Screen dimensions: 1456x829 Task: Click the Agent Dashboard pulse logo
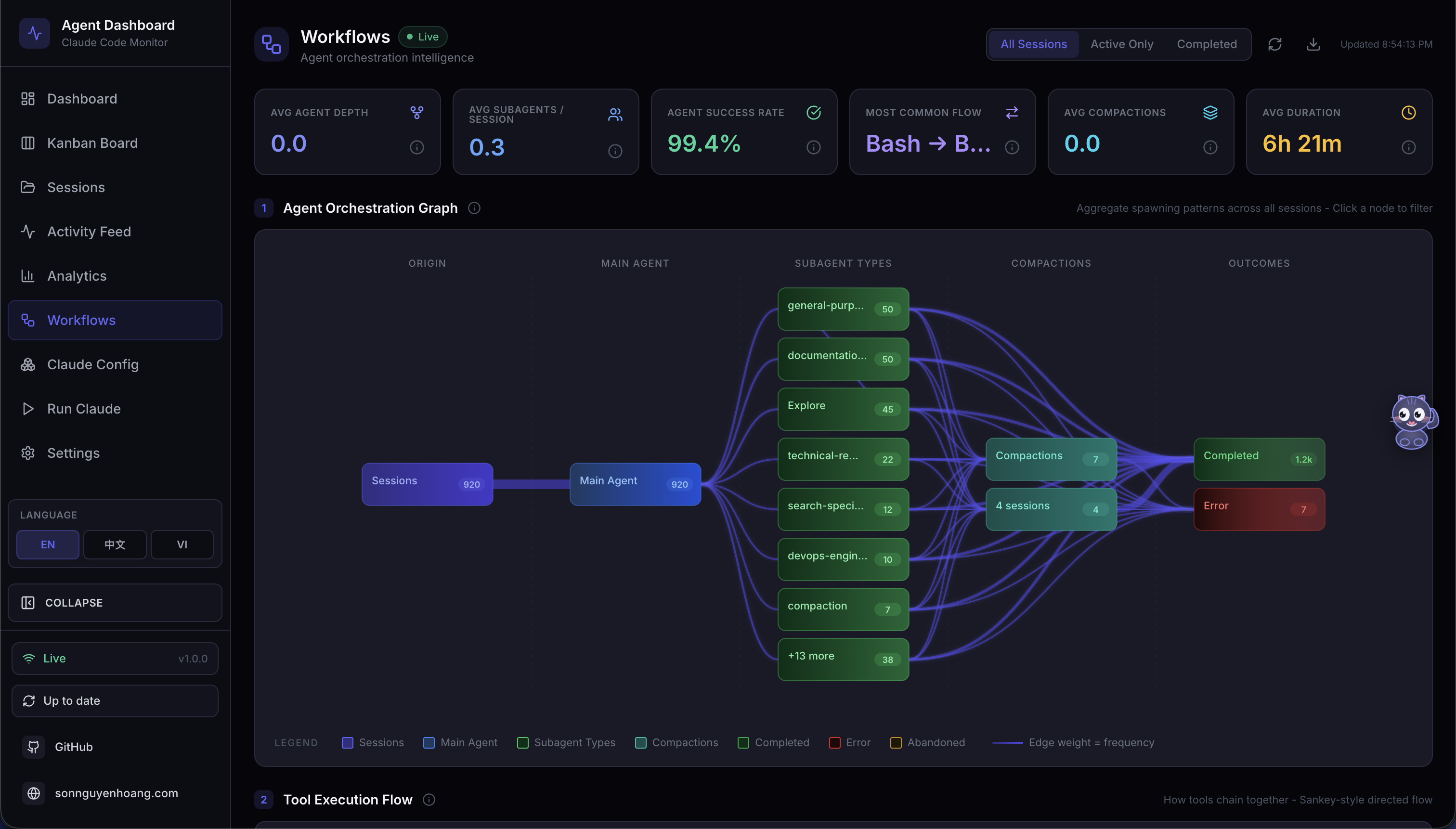click(35, 33)
